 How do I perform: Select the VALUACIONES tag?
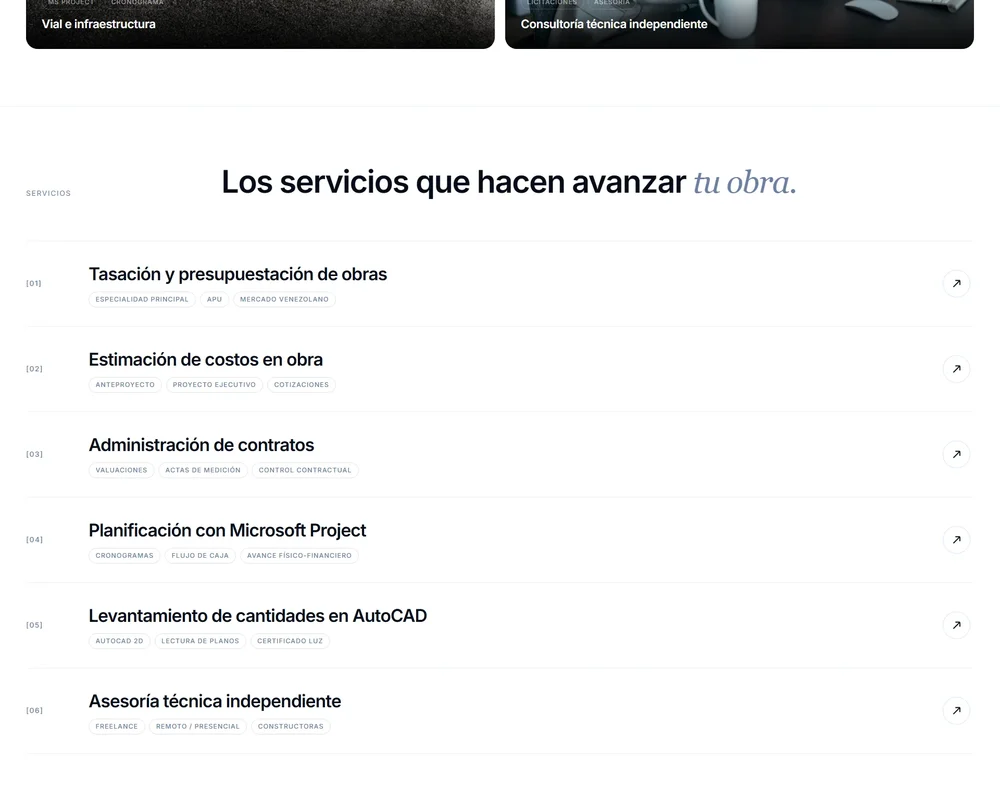[121, 470]
